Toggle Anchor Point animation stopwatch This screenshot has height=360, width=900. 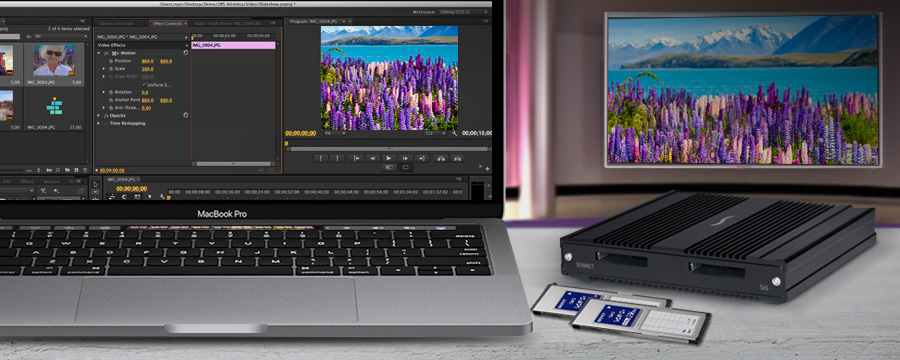[111, 99]
